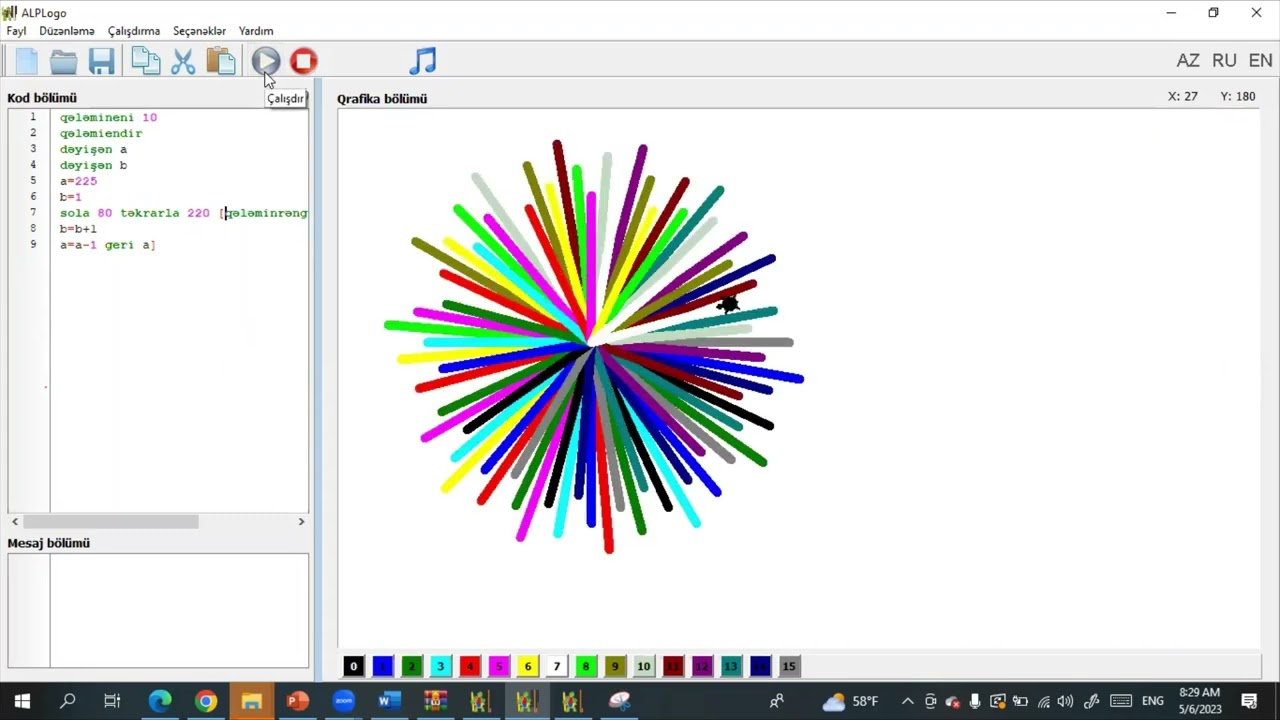This screenshot has width=1280, height=720.
Task: Open the Çalışdırma menu
Action: (134, 31)
